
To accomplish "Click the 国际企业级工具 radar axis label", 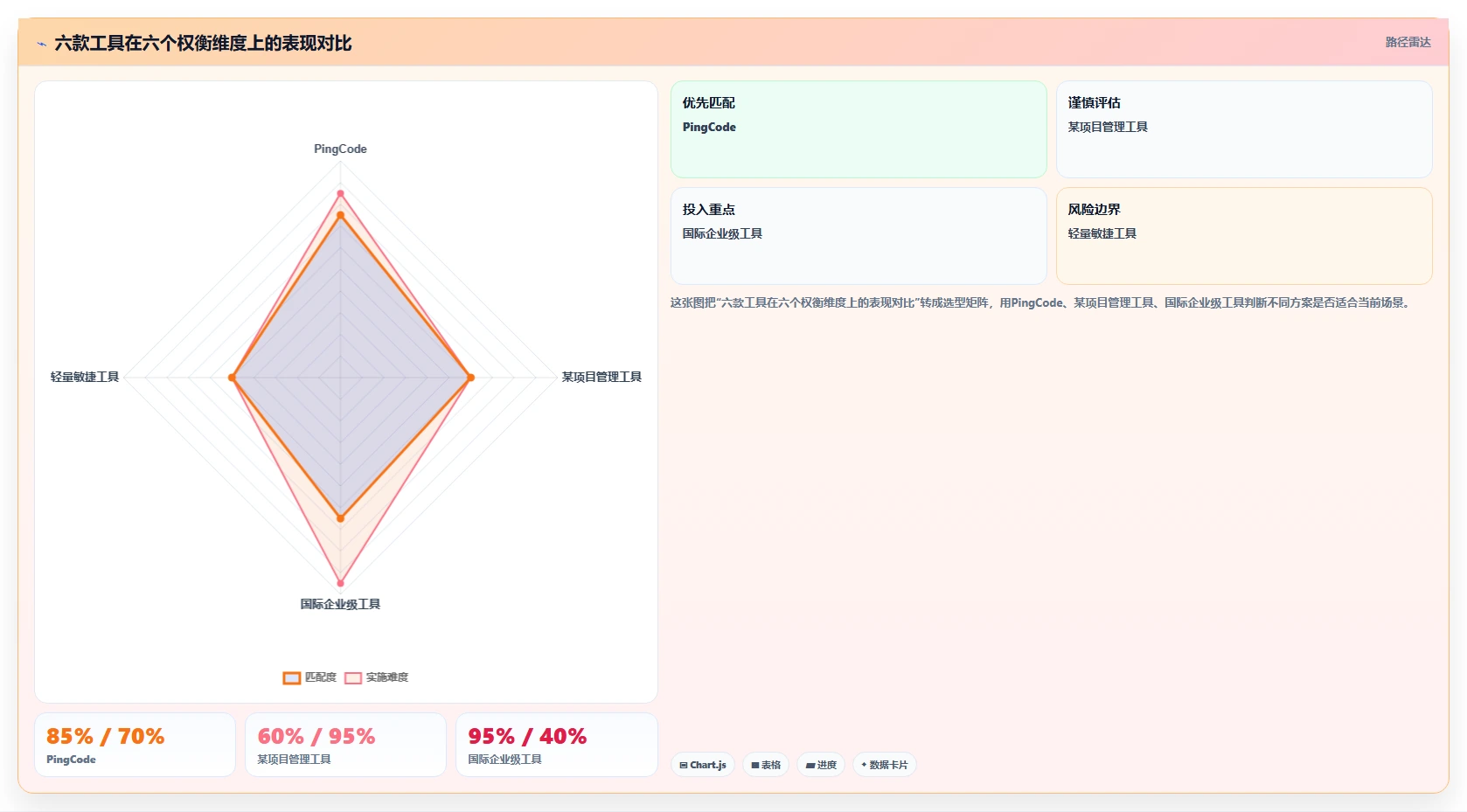I will pyautogui.click(x=340, y=604).
